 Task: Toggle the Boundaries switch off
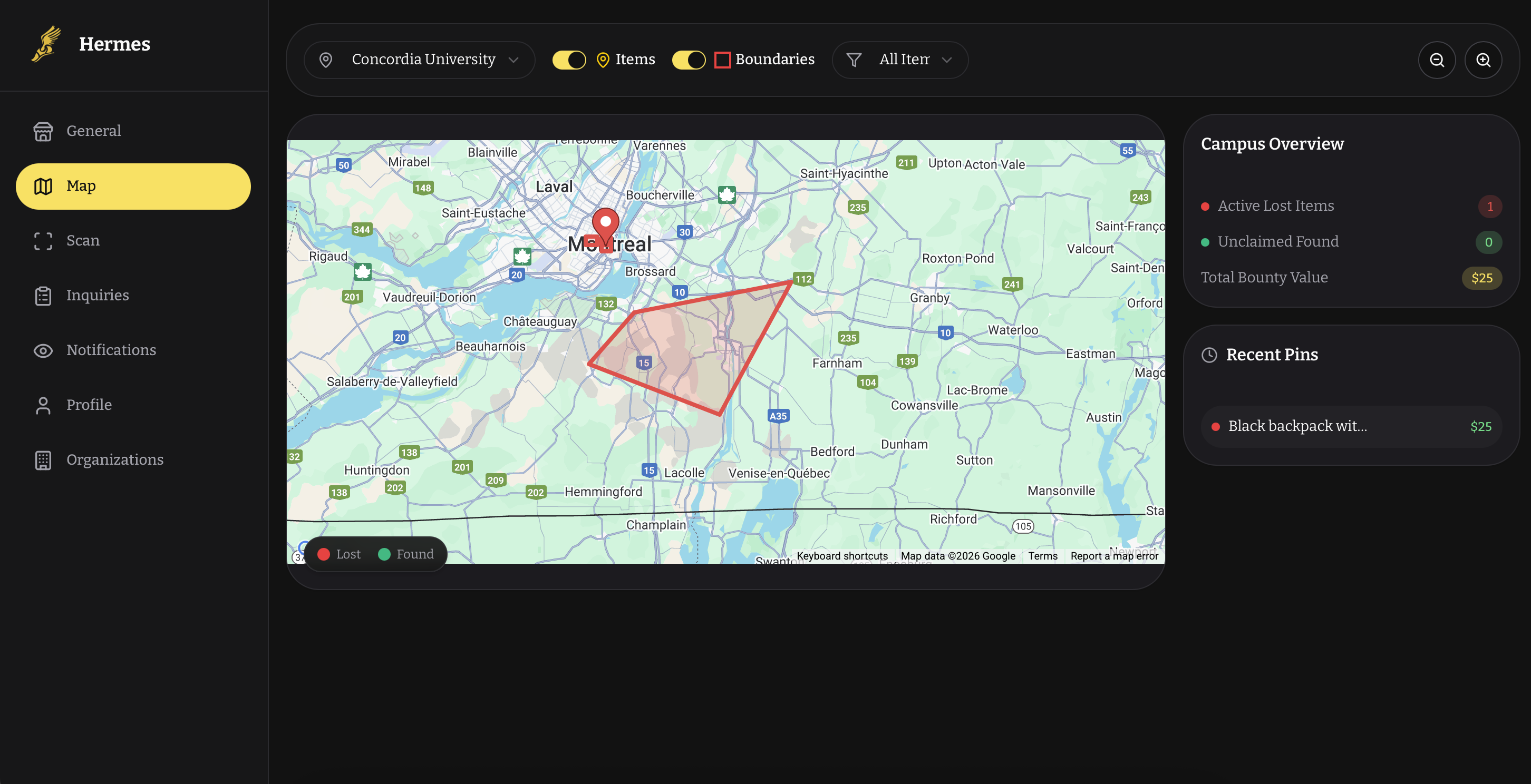pos(688,60)
